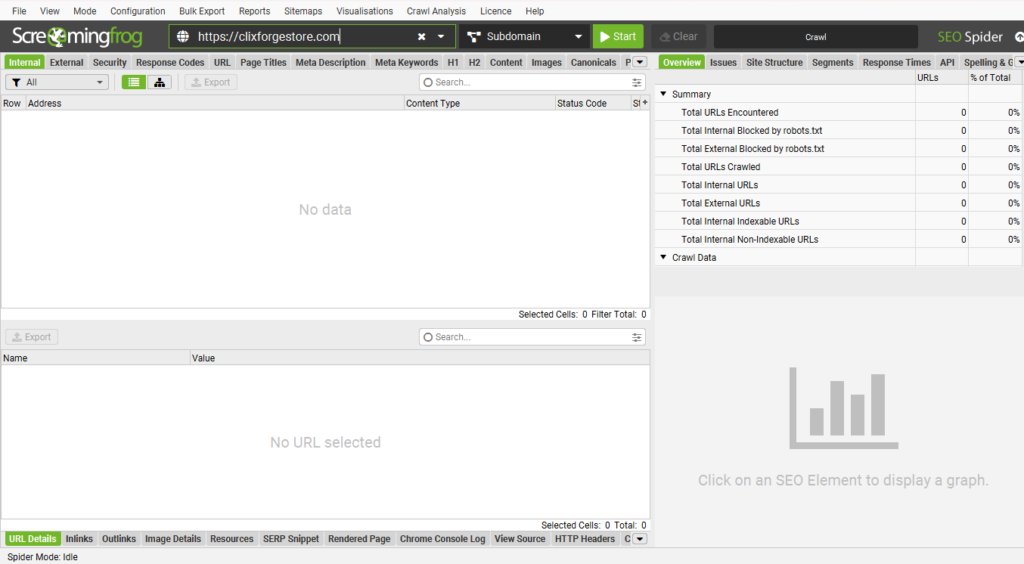Open the Bulk Export menu
This screenshot has height=564, width=1024.
[202, 11]
